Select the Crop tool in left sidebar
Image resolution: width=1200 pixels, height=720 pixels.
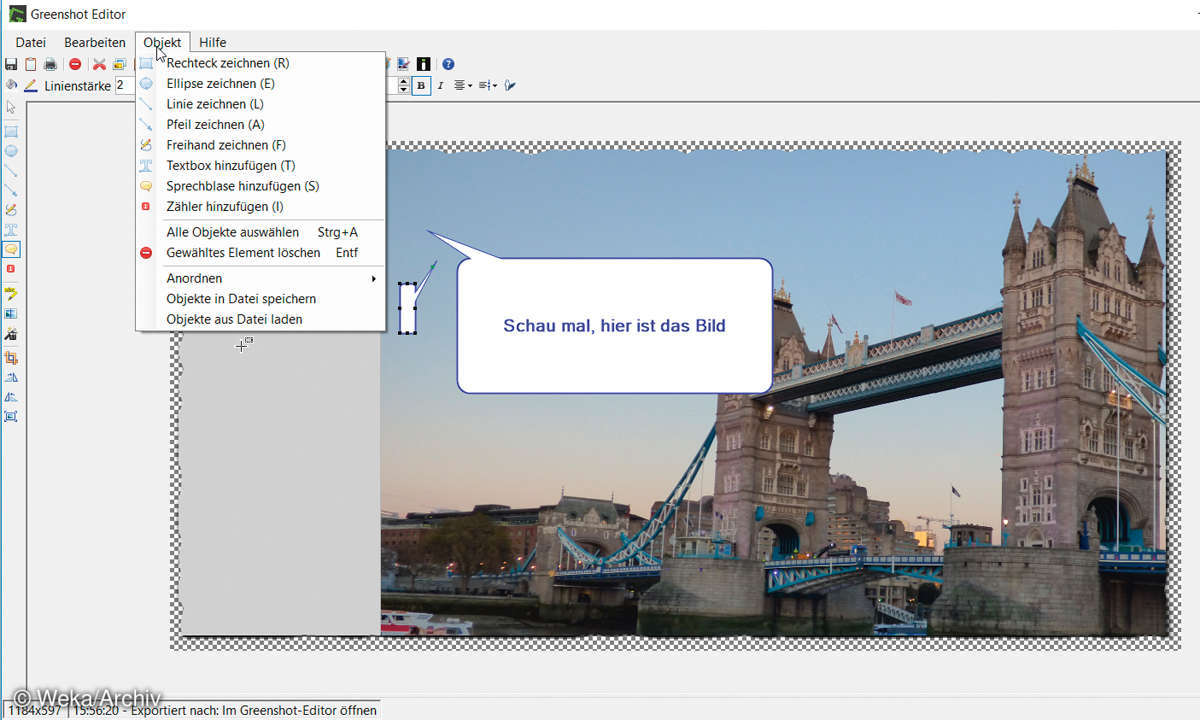click(x=11, y=357)
